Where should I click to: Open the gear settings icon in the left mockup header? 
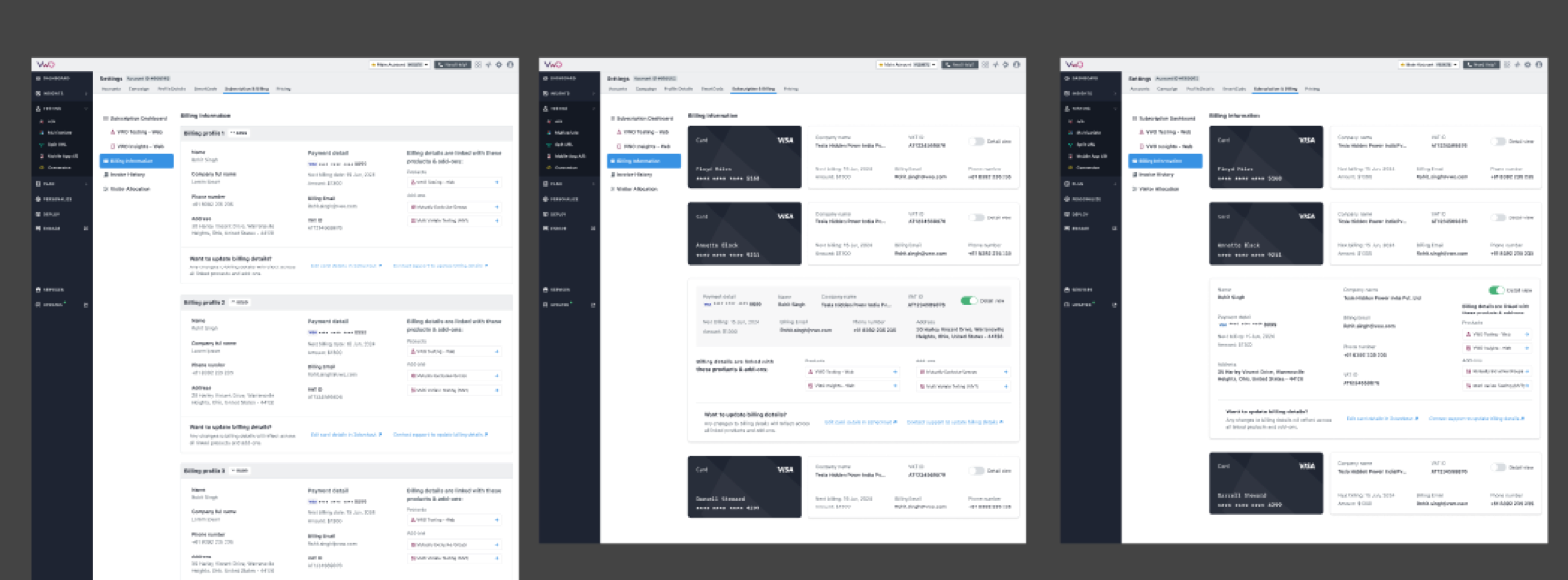[498, 64]
